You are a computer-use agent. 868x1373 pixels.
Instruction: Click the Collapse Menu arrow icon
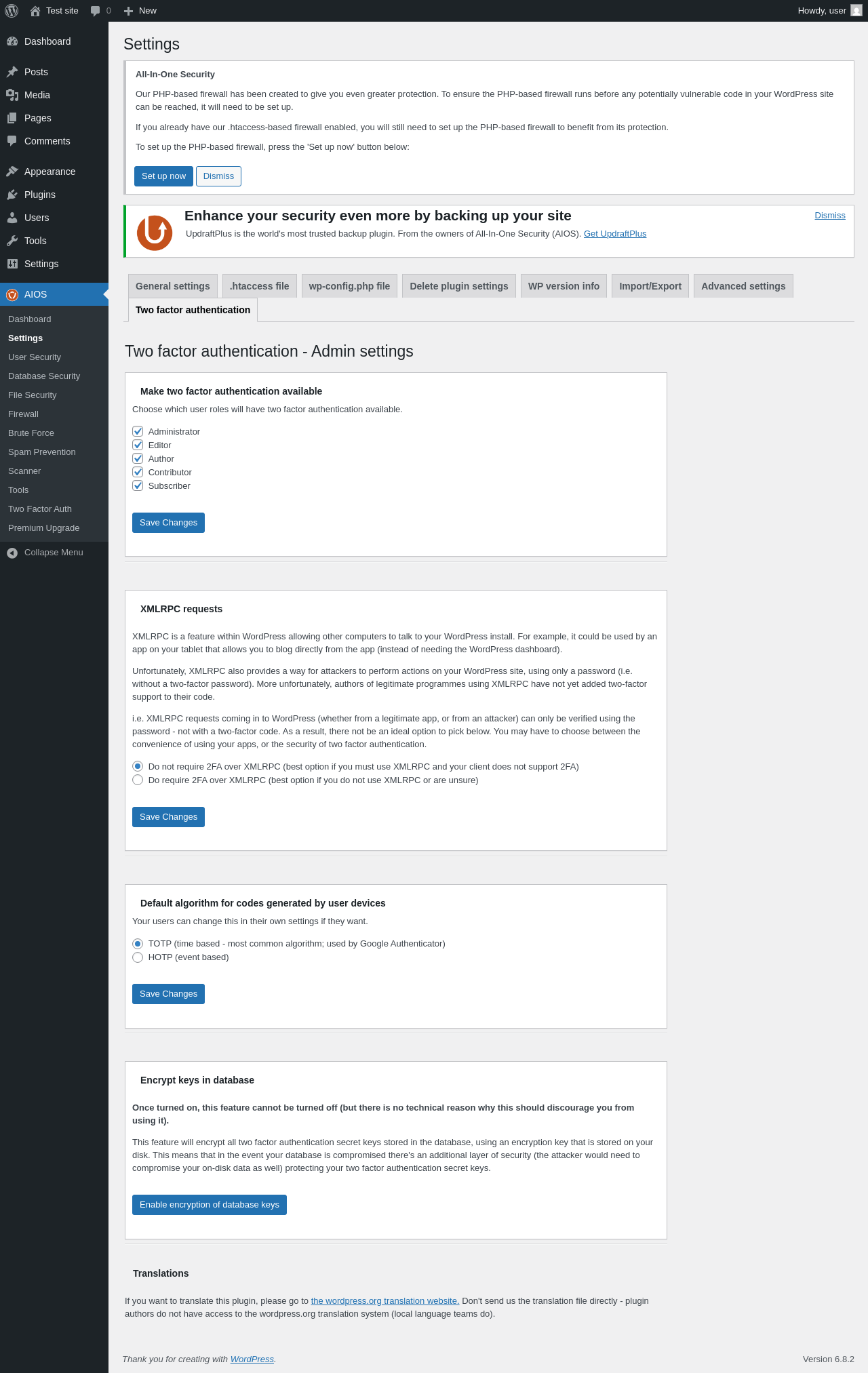[x=12, y=553]
